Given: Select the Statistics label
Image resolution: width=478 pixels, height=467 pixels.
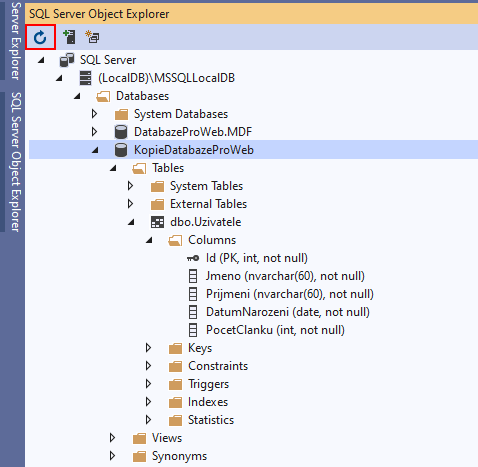Looking at the screenshot, I should 211,420.
